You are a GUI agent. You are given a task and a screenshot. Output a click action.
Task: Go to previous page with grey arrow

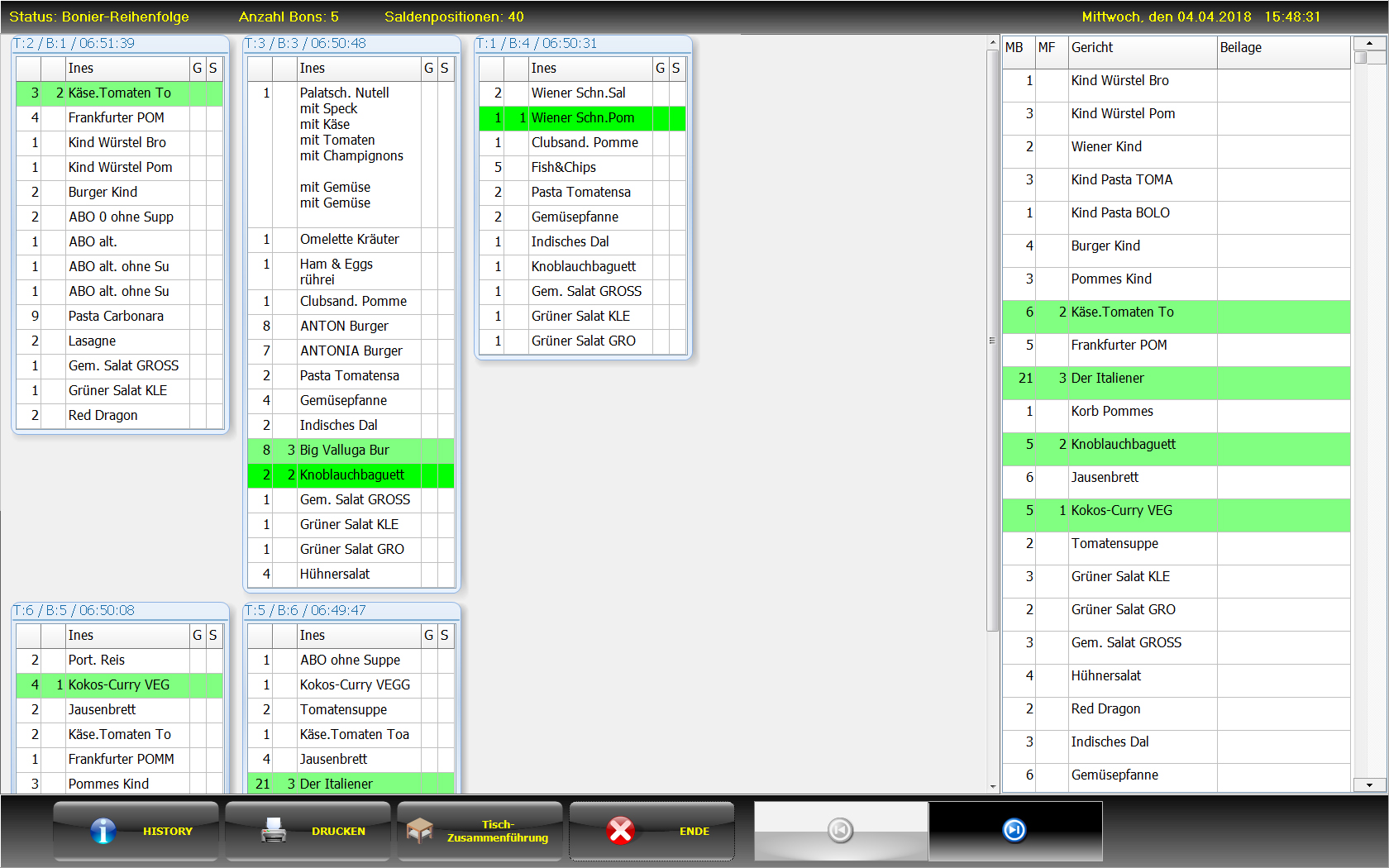[x=840, y=830]
